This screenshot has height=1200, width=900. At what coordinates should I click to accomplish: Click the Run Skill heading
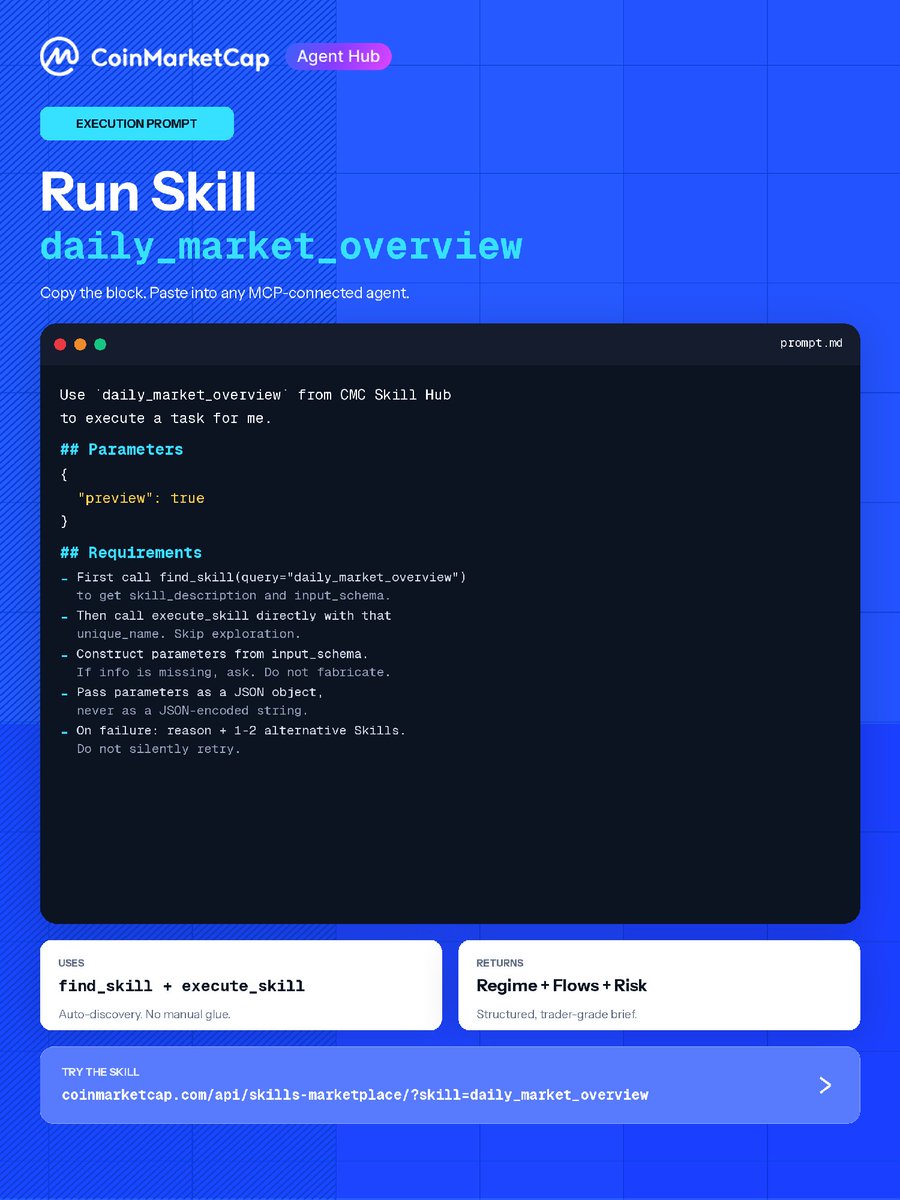pyautogui.click(x=148, y=192)
